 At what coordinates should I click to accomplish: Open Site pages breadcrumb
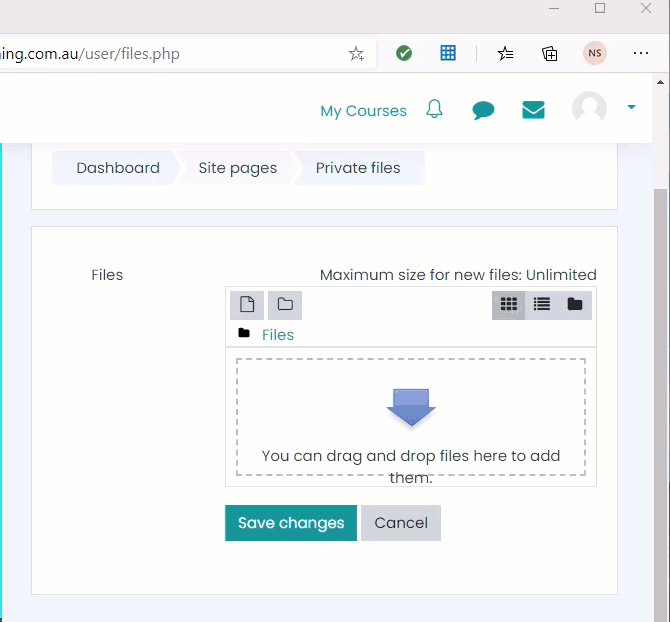(x=238, y=168)
